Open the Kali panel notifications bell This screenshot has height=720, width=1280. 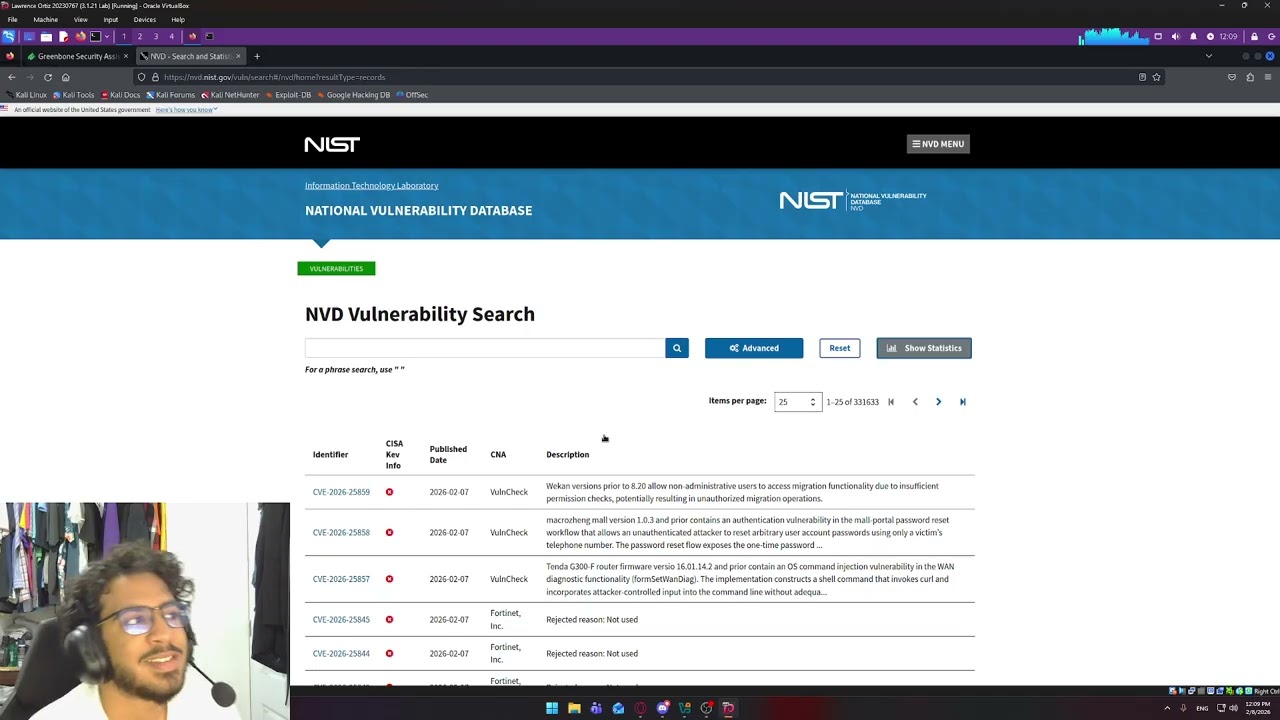(x=1193, y=36)
